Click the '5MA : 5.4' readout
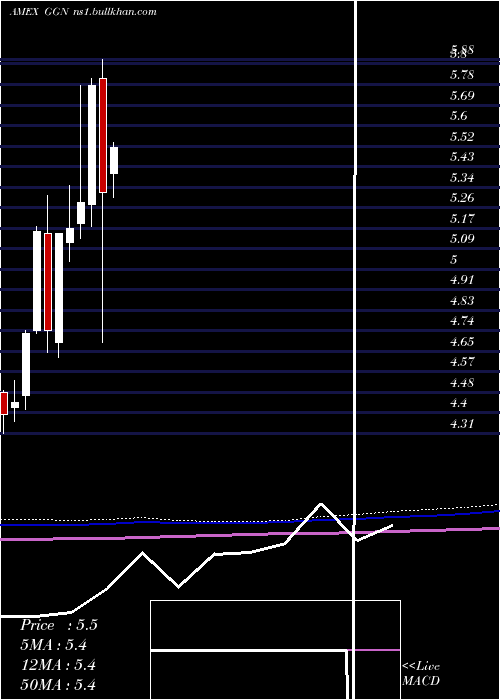500x700 pixels. [x=53, y=645]
